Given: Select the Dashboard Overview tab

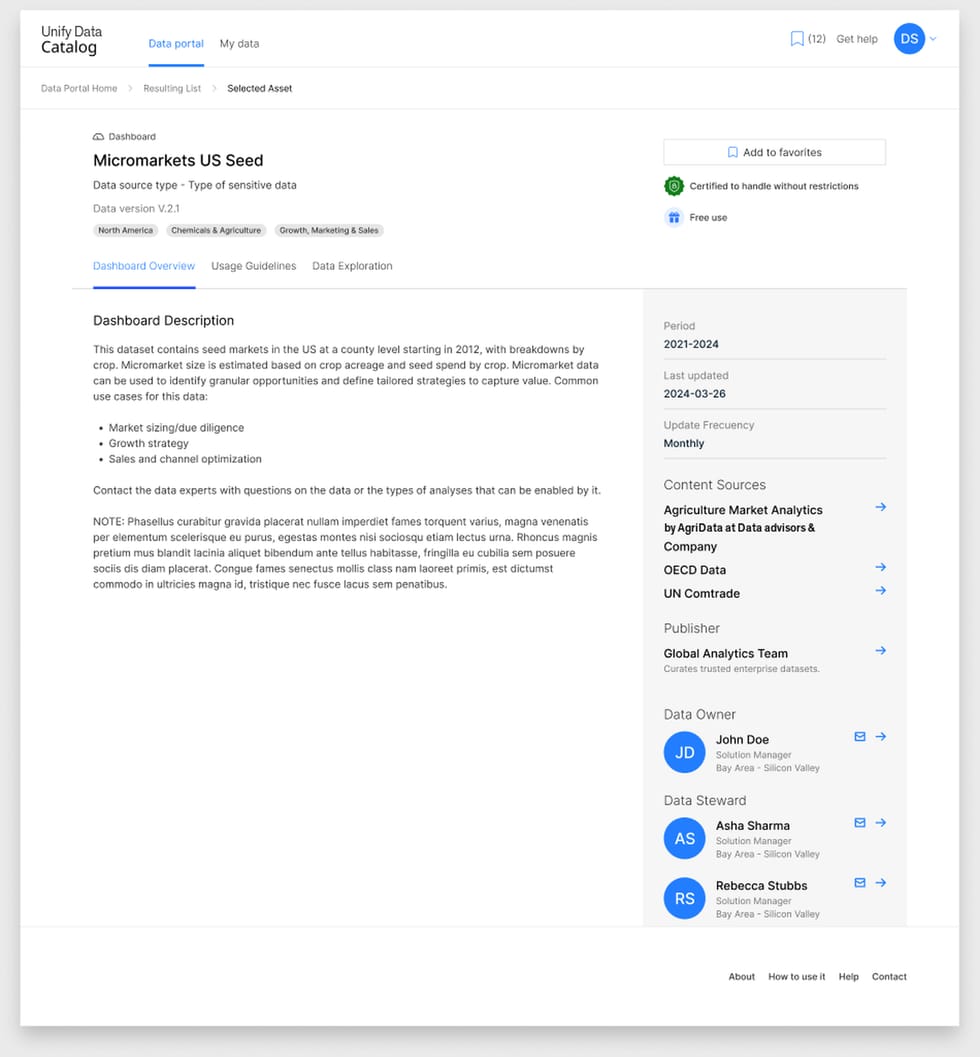Looking at the screenshot, I should pyautogui.click(x=144, y=266).
